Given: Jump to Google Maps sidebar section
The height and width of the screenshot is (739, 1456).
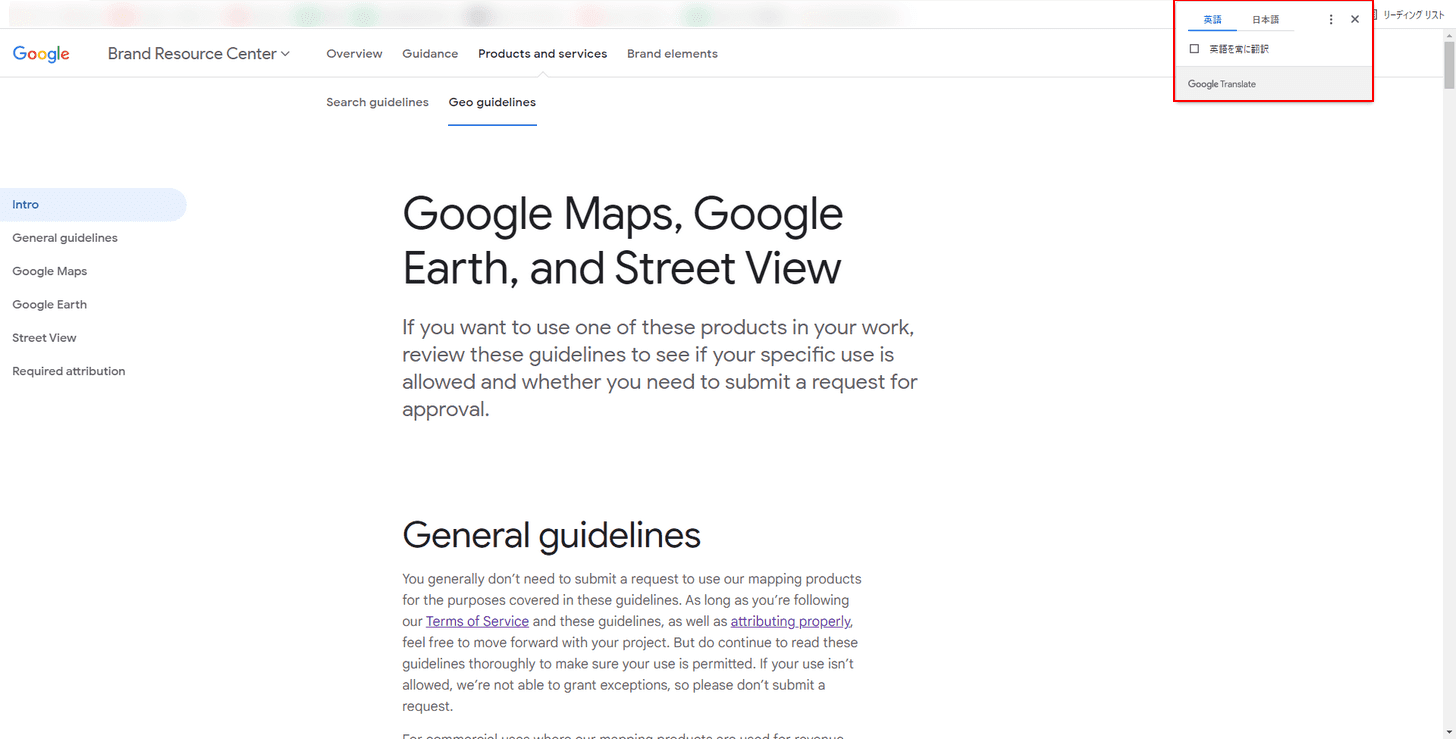Looking at the screenshot, I should click(x=50, y=271).
